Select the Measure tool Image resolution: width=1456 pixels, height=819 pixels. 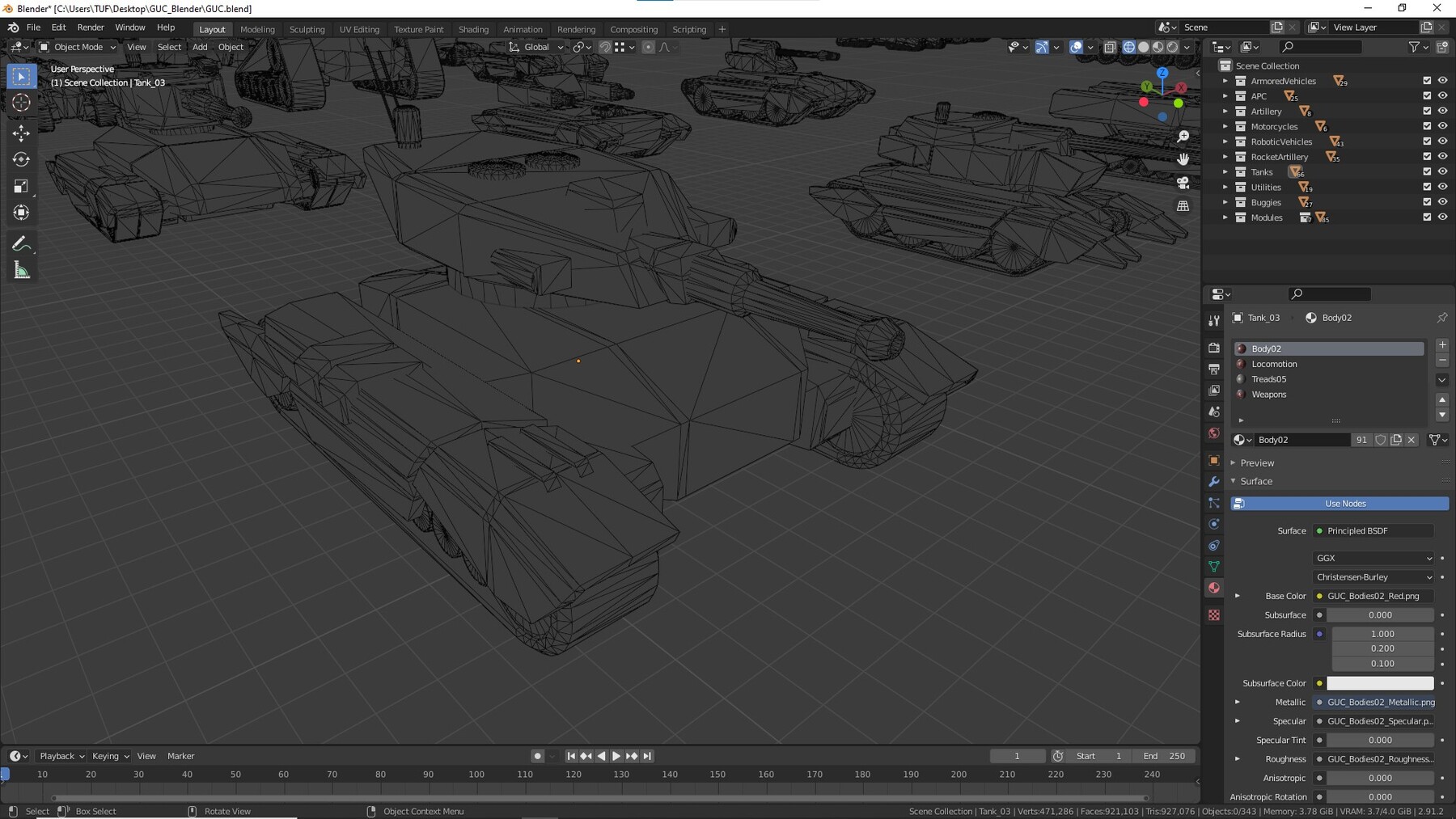[x=21, y=269]
